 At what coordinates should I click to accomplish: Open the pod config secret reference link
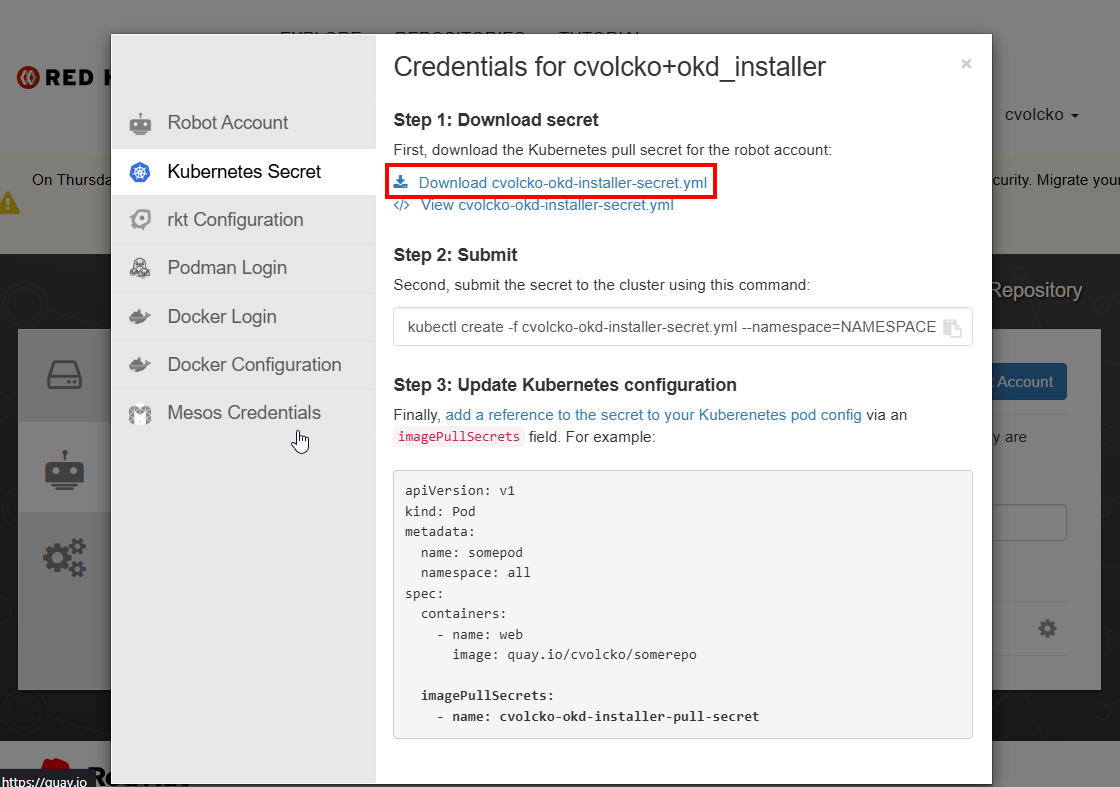coord(653,415)
